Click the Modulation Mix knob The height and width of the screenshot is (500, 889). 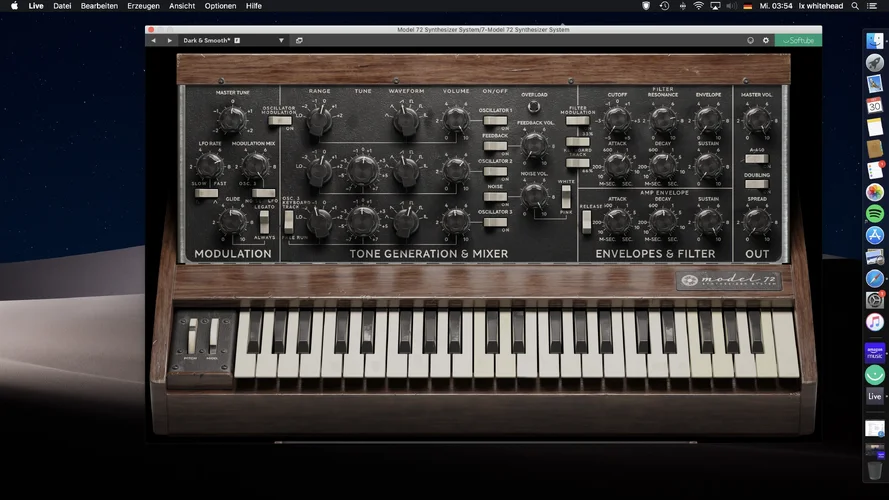point(255,165)
